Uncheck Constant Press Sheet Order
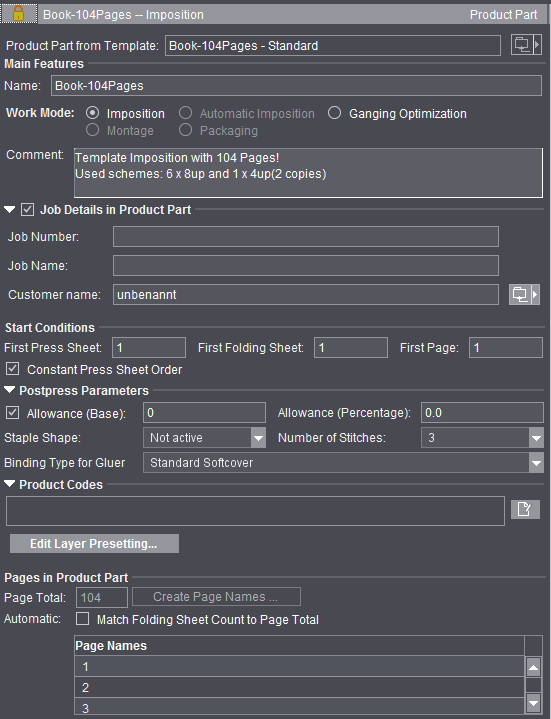The width and height of the screenshot is (551, 719). (12, 368)
